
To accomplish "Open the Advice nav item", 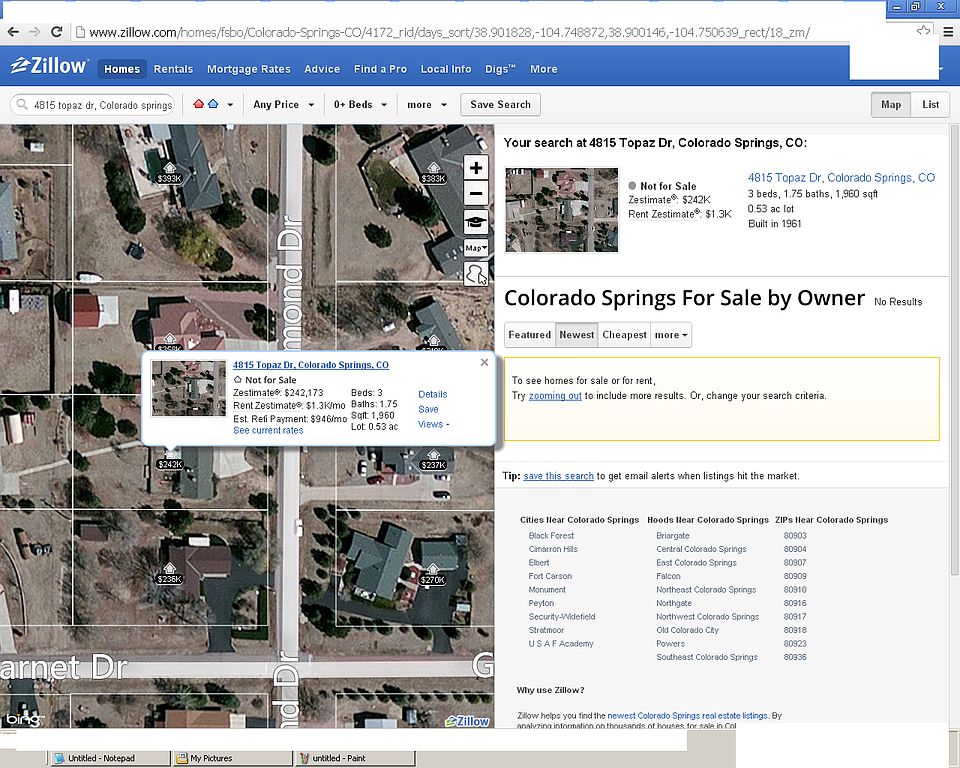I will [322, 69].
